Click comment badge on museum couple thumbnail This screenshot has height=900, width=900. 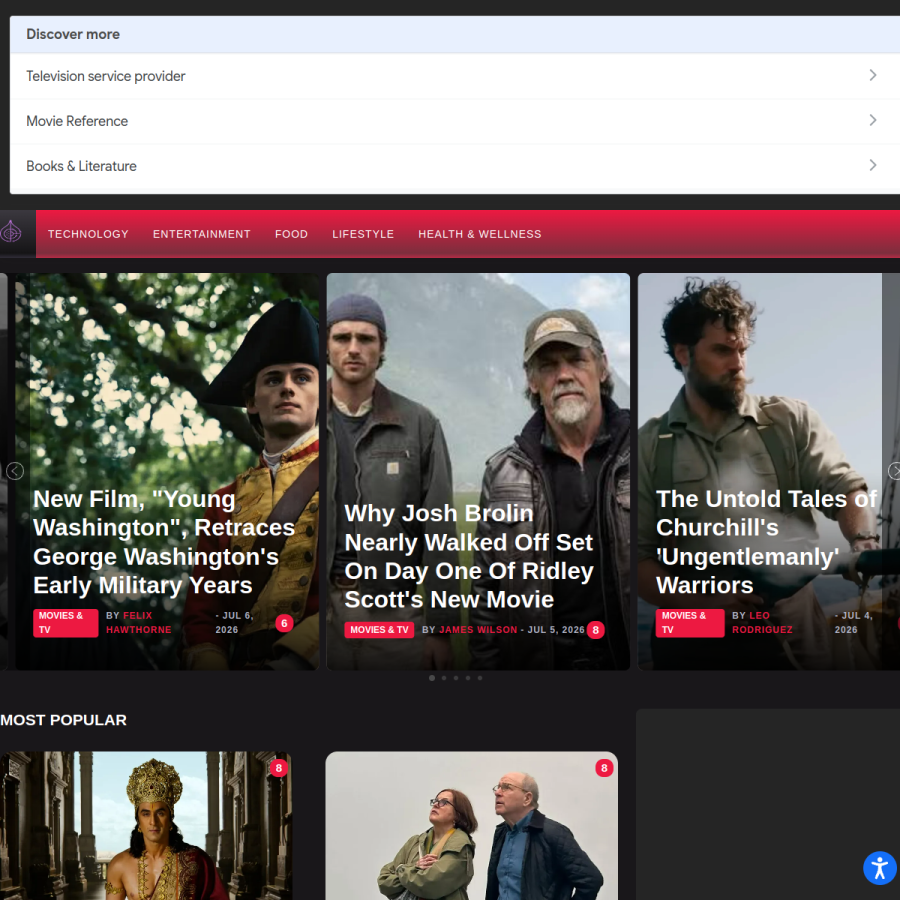604,768
